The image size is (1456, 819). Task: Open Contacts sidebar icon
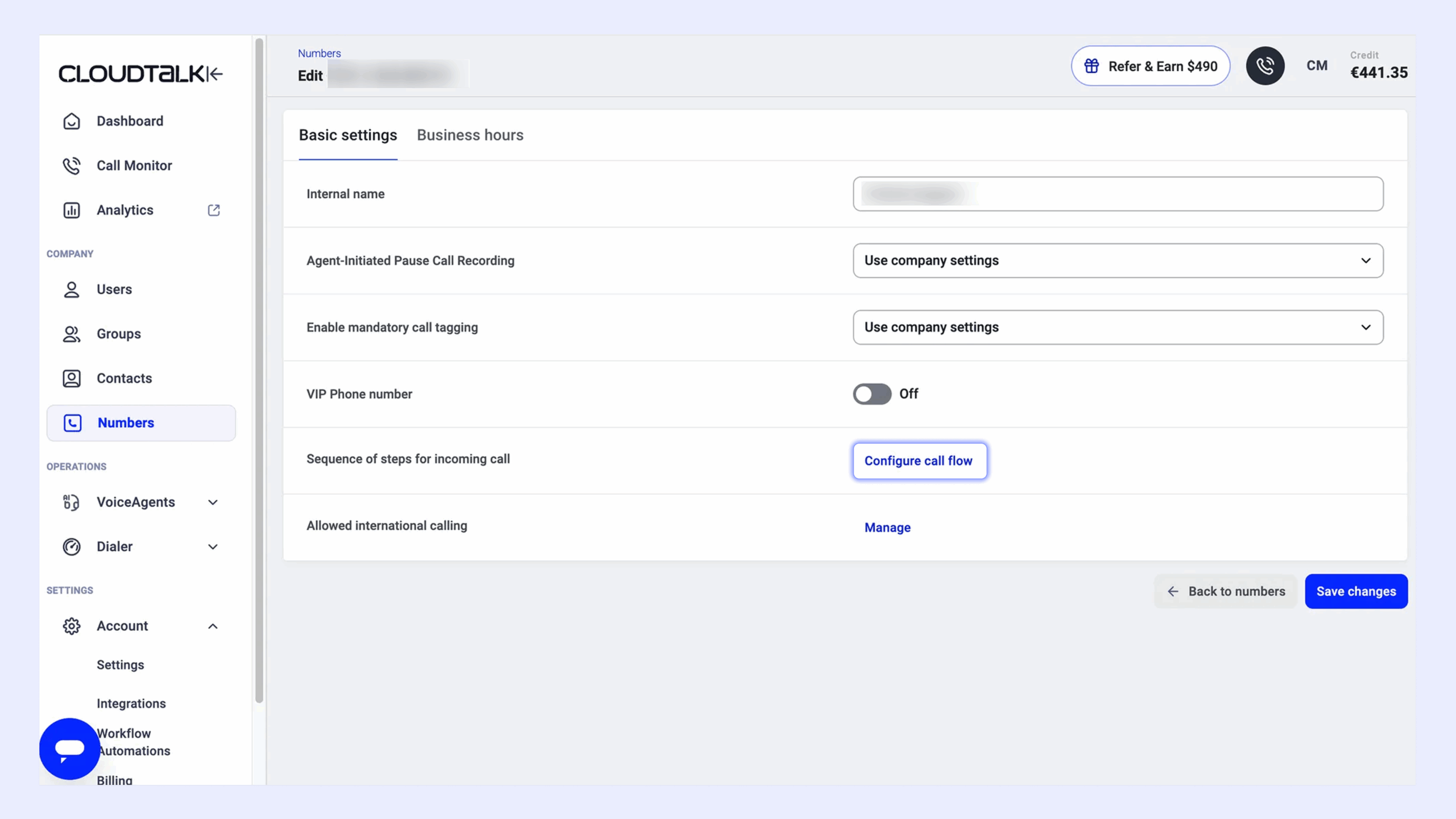72,378
